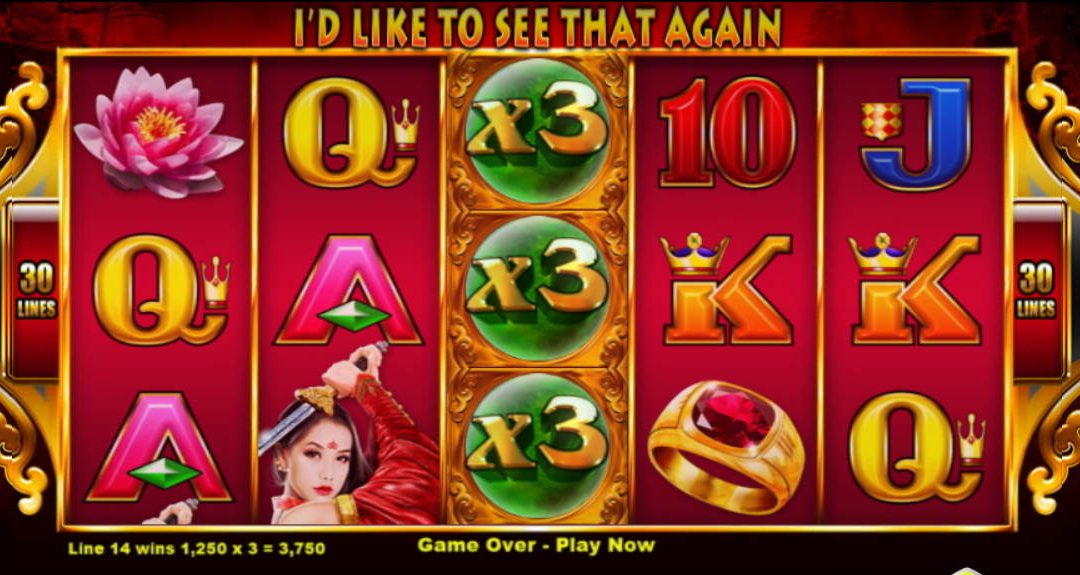
Task: Select the top green x3 multiplier orb
Action: (537, 131)
